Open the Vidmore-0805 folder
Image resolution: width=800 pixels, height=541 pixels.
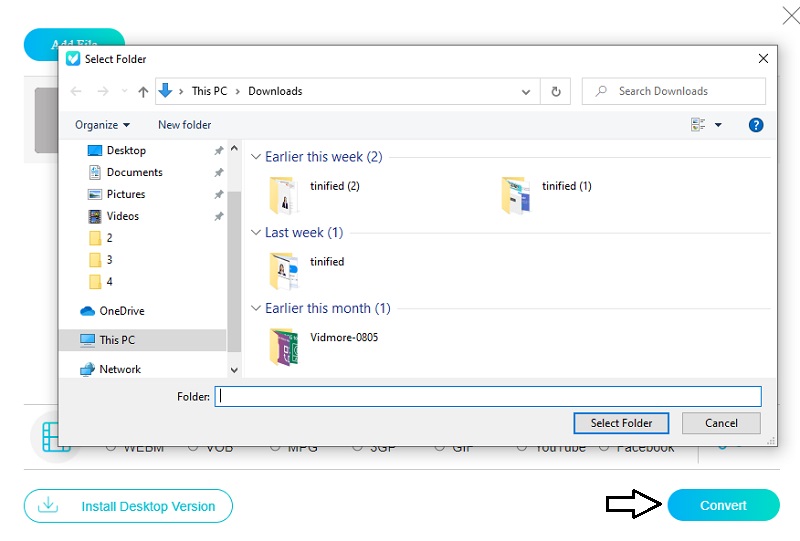click(284, 345)
